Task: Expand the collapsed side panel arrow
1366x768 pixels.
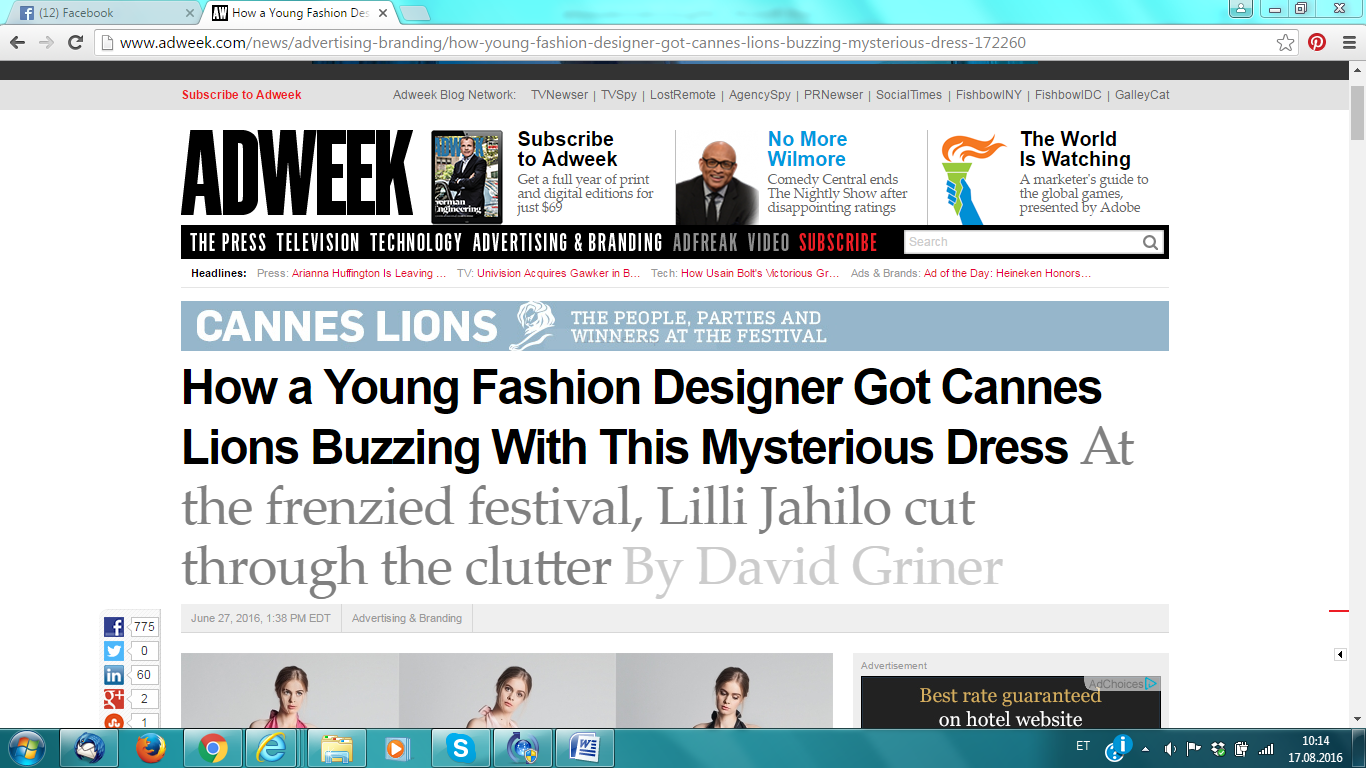Action: 1340,654
